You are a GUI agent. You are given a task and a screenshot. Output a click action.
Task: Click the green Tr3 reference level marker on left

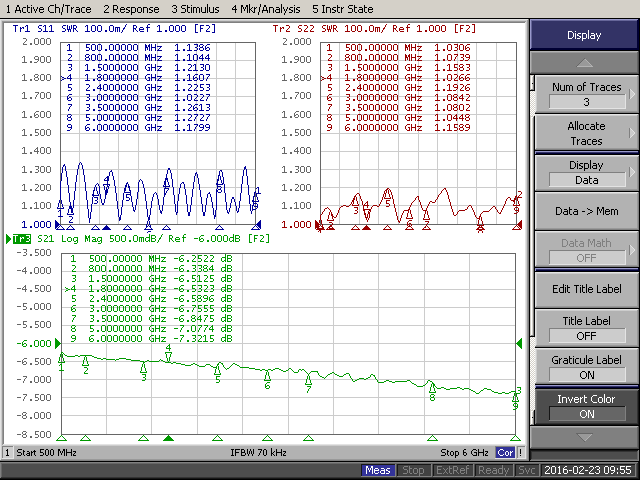point(58,343)
